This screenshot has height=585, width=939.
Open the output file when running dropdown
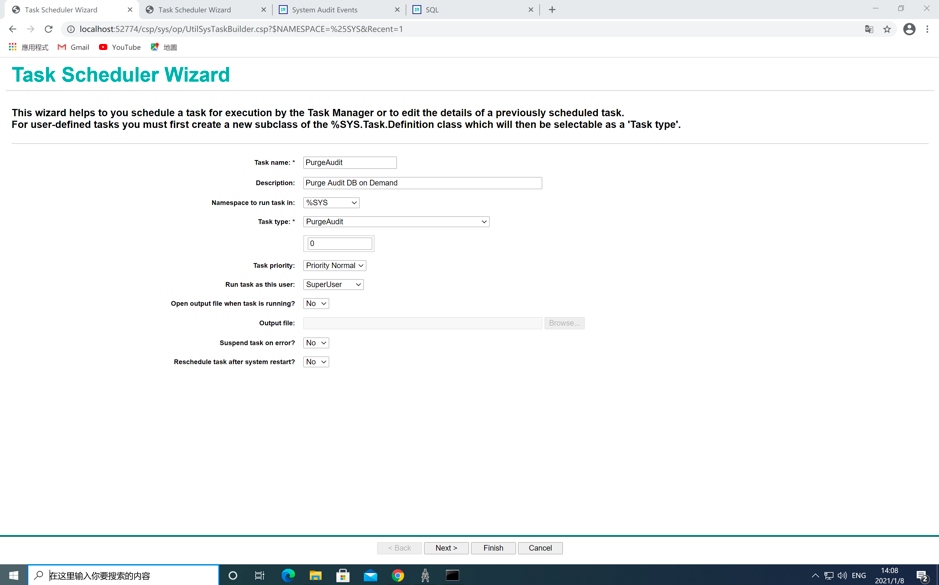pyautogui.click(x=316, y=304)
